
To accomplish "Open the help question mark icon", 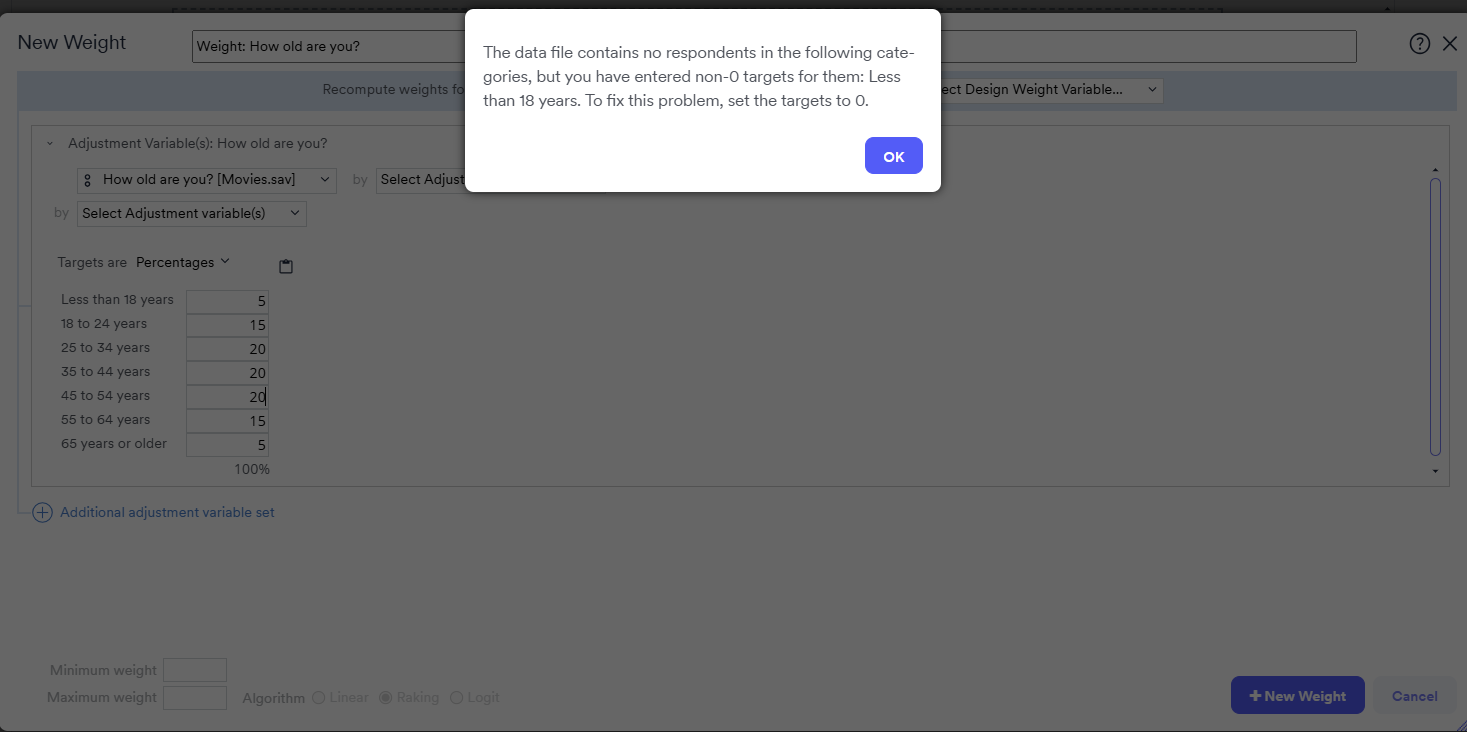I will (x=1419, y=44).
